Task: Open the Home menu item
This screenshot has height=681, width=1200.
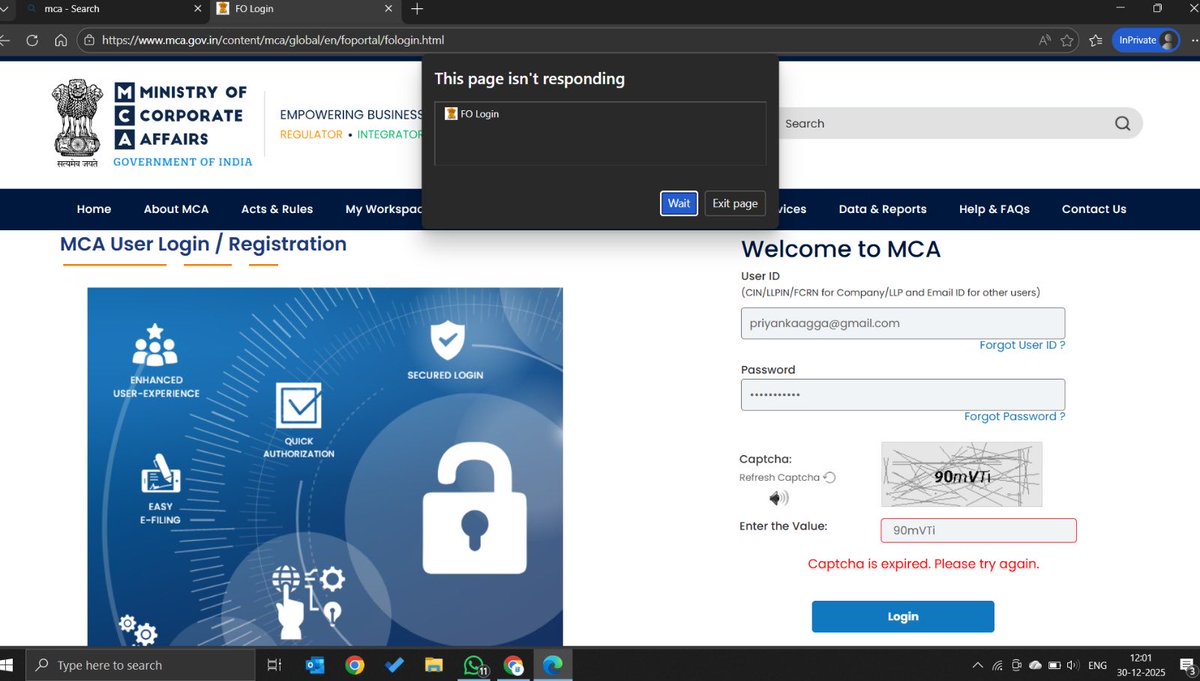Action: pyautogui.click(x=94, y=209)
